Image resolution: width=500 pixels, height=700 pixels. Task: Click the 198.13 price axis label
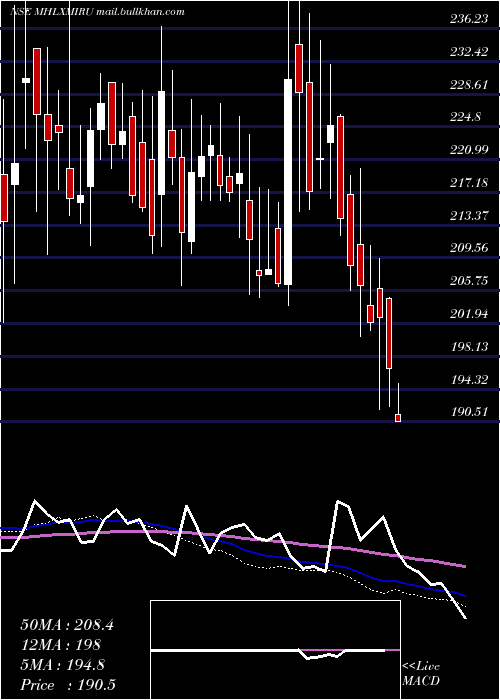tap(469, 347)
